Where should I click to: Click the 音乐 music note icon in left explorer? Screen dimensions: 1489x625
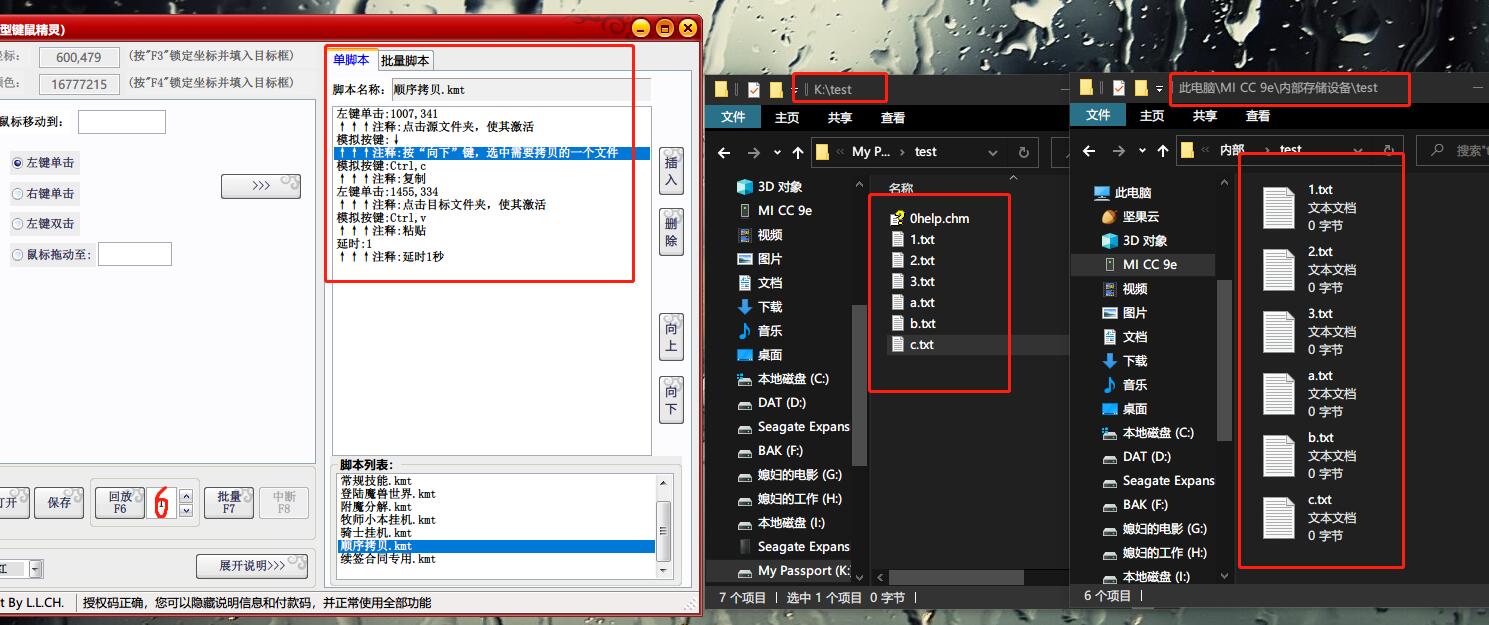point(744,331)
